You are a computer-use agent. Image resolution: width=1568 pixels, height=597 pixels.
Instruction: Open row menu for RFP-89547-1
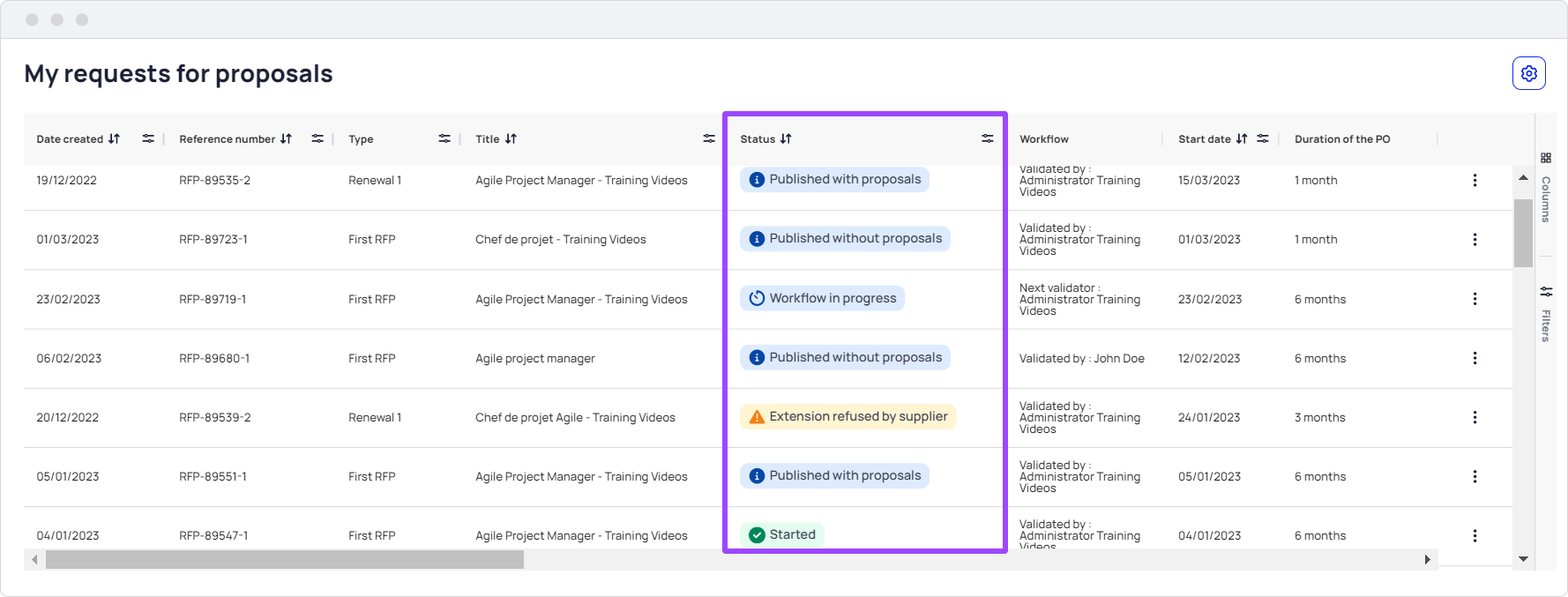pyautogui.click(x=1475, y=535)
